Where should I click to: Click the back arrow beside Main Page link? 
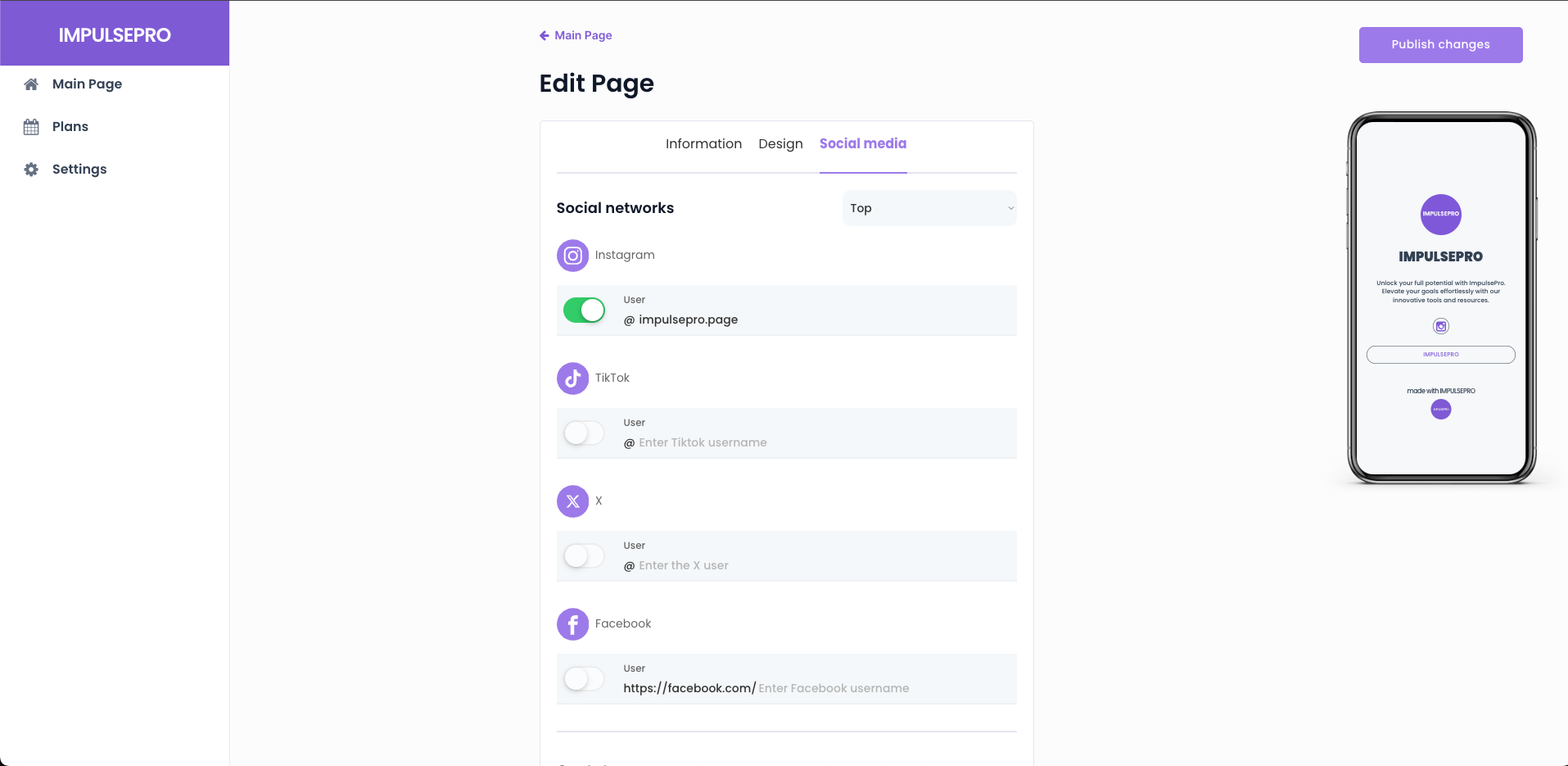point(545,35)
